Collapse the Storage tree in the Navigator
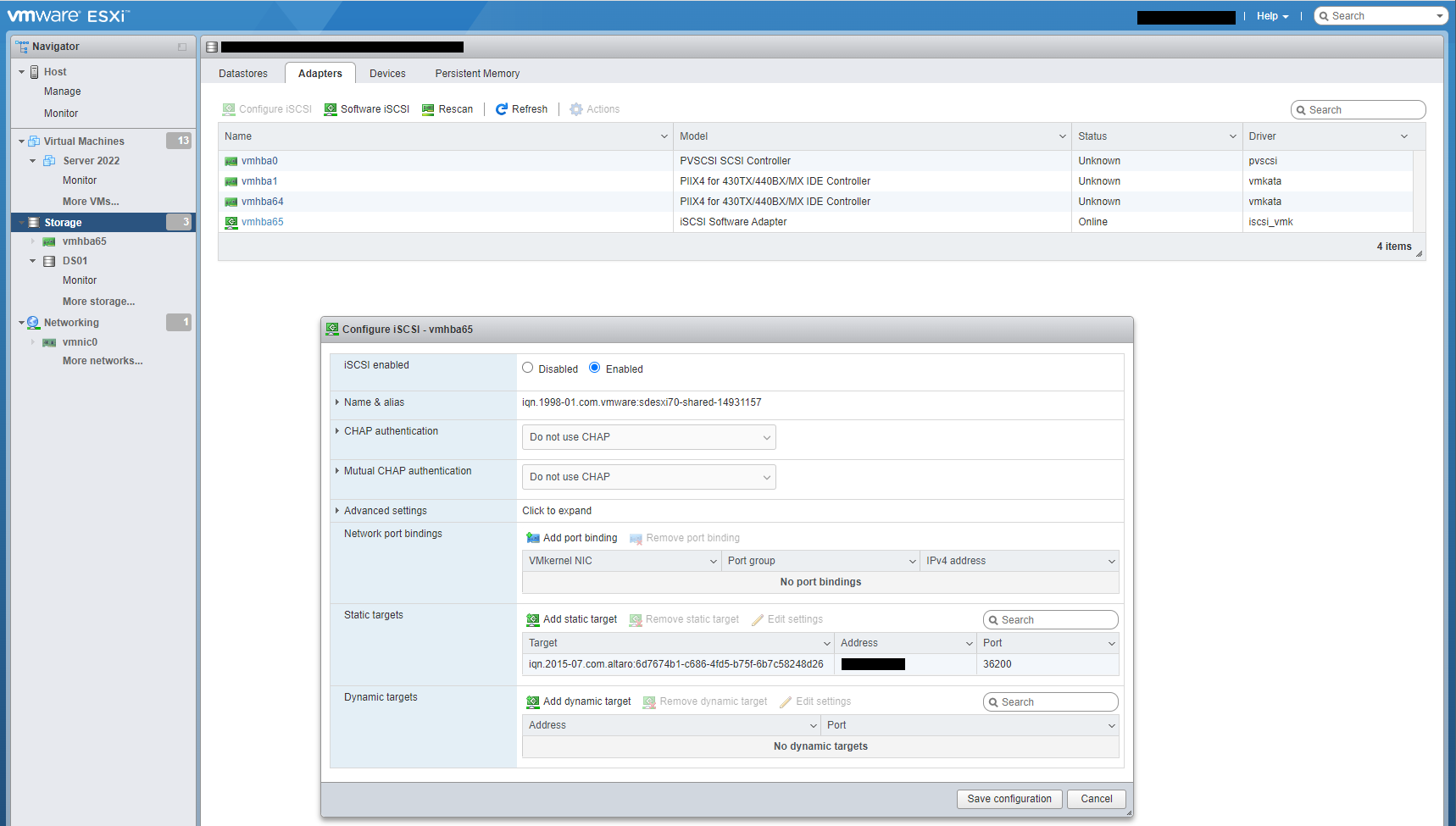 (x=21, y=222)
